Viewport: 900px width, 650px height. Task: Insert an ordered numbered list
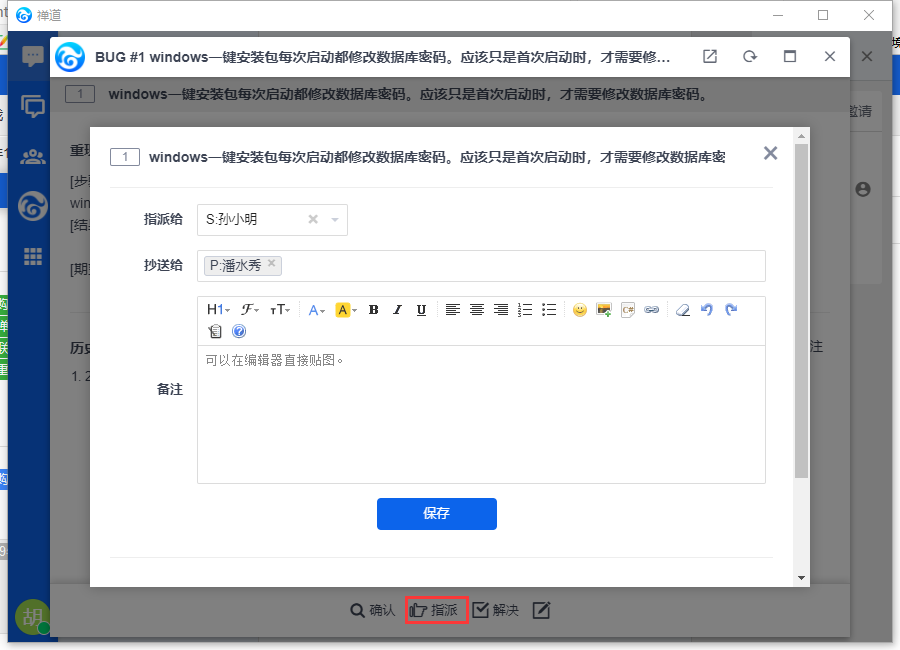(x=525, y=310)
